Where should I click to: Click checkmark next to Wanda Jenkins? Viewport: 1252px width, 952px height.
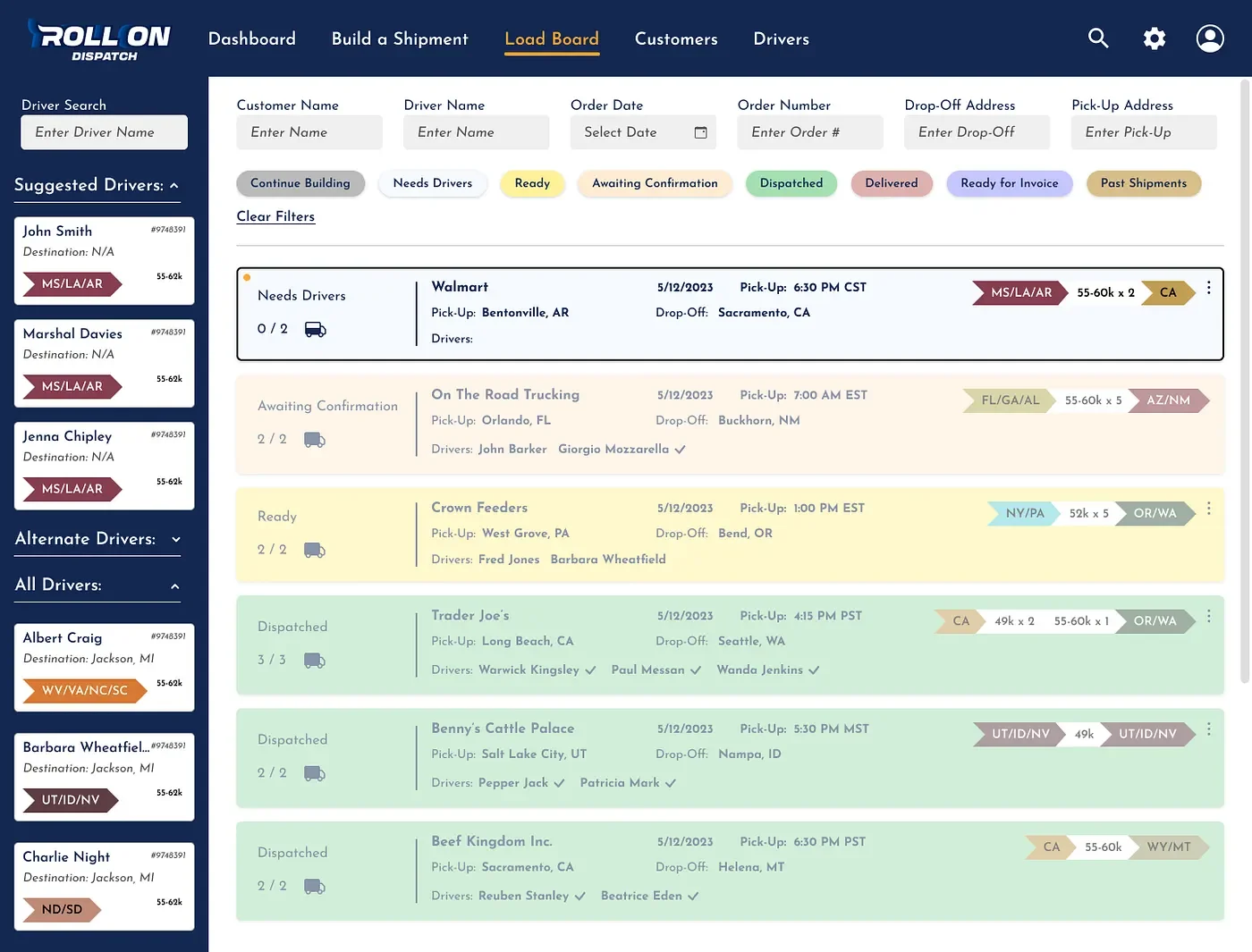click(x=814, y=670)
